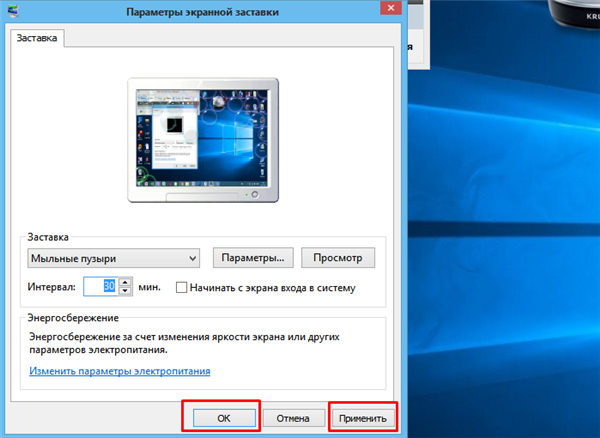
Task: Click the Энергосбережение description text
Action: [184, 343]
